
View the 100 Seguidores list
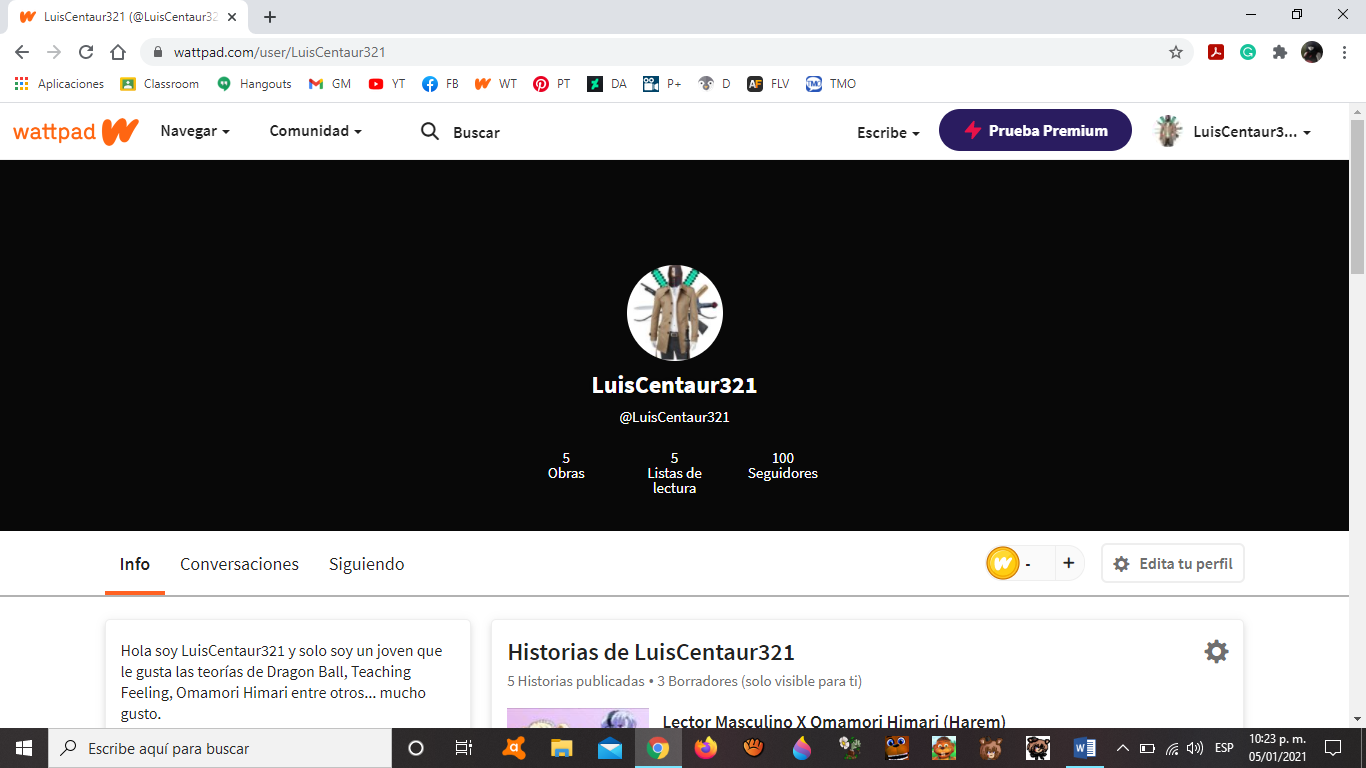coord(783,466)
